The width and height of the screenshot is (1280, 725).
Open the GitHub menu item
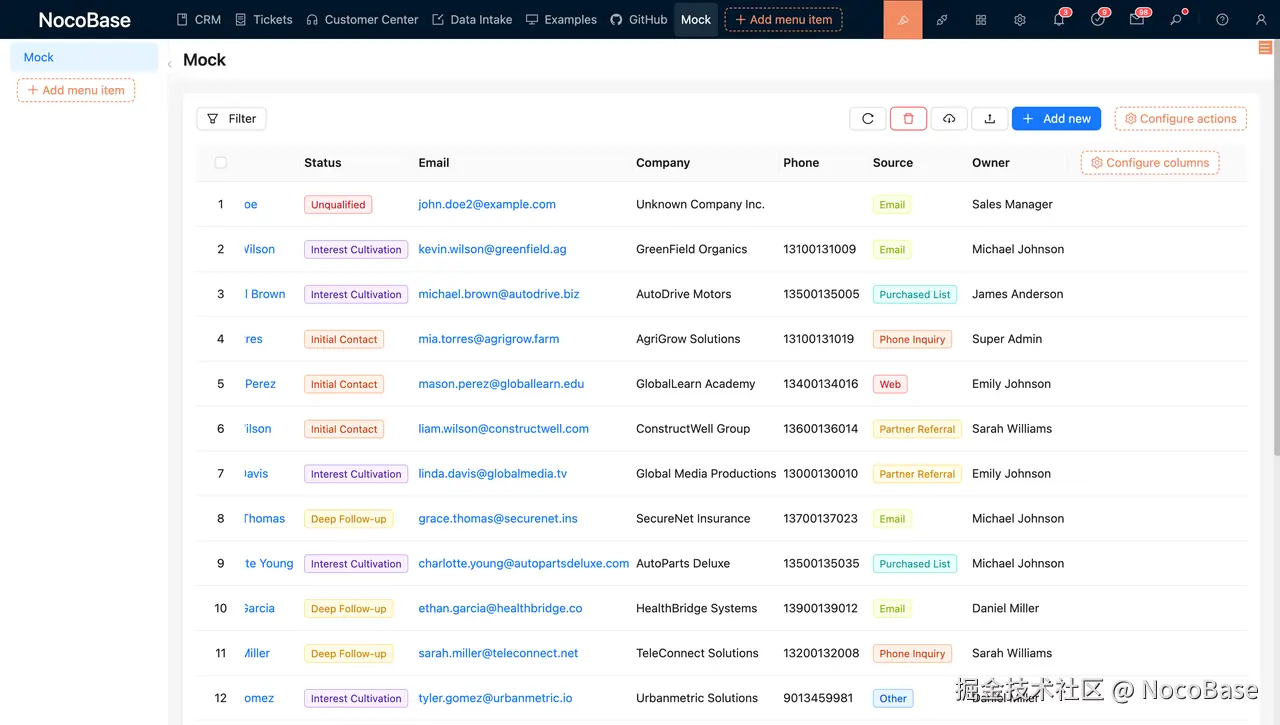click(x=639, y=19)
